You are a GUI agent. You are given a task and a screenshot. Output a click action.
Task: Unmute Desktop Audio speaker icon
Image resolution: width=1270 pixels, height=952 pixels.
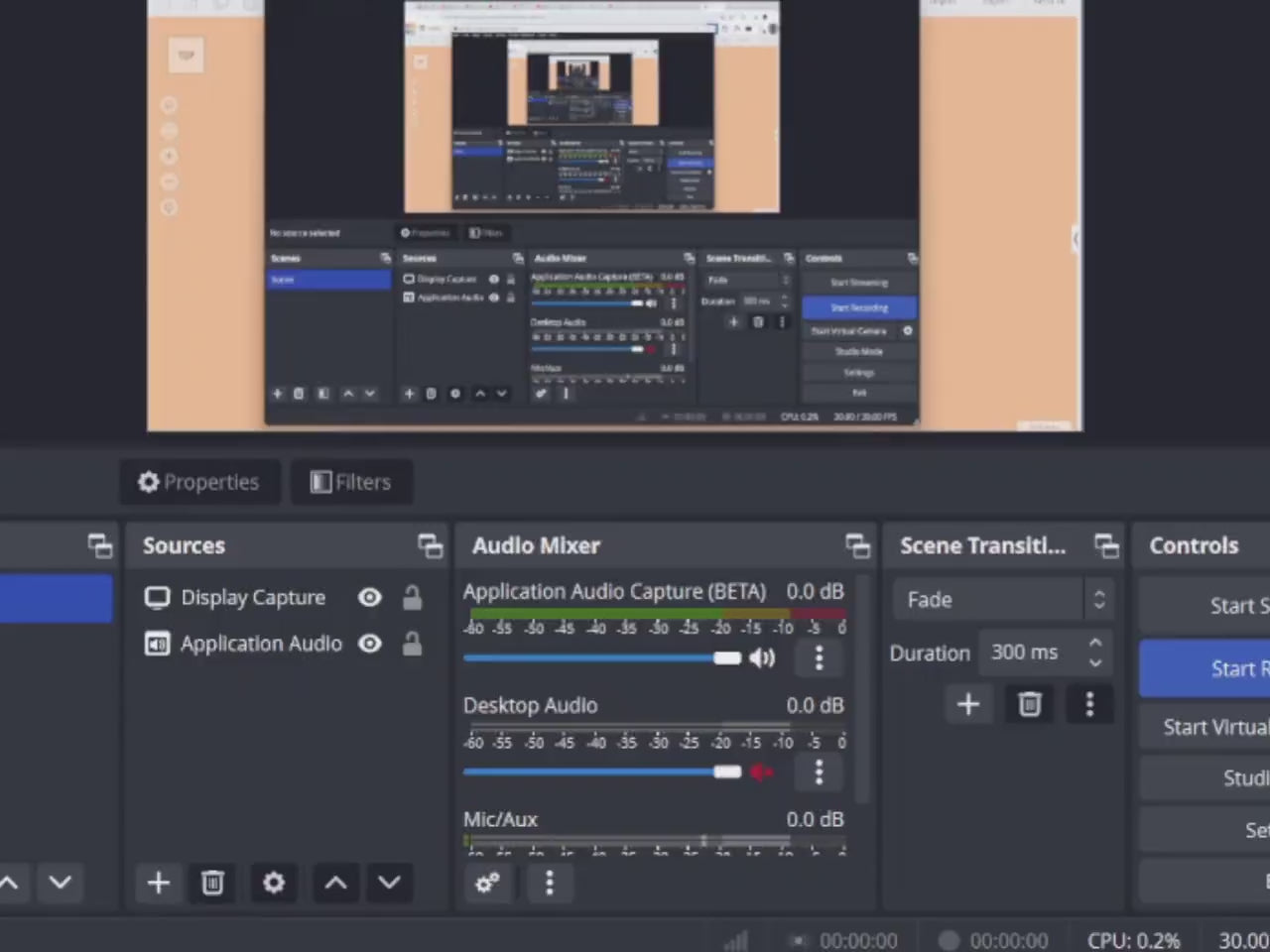pos(761,772)
